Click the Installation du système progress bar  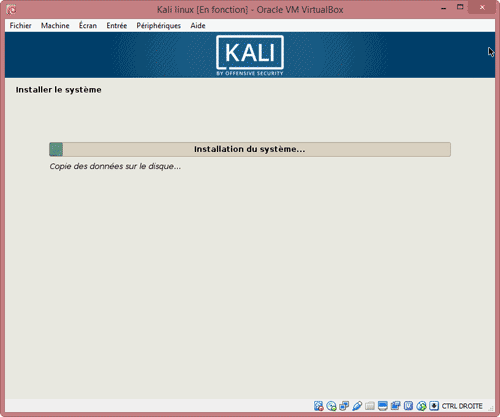pos(250,149)
